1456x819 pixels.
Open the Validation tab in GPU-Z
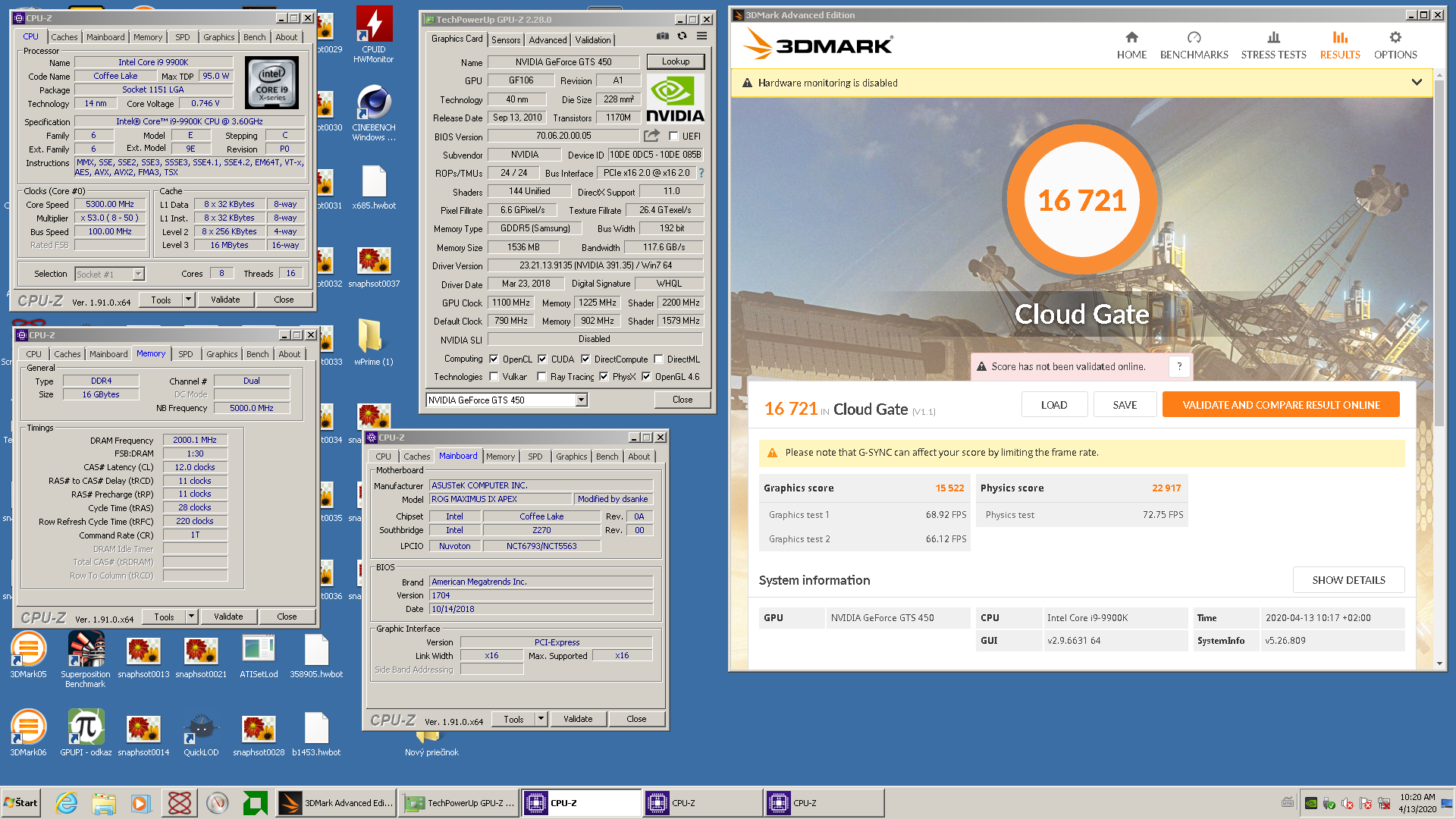click(x=592, y=40)
